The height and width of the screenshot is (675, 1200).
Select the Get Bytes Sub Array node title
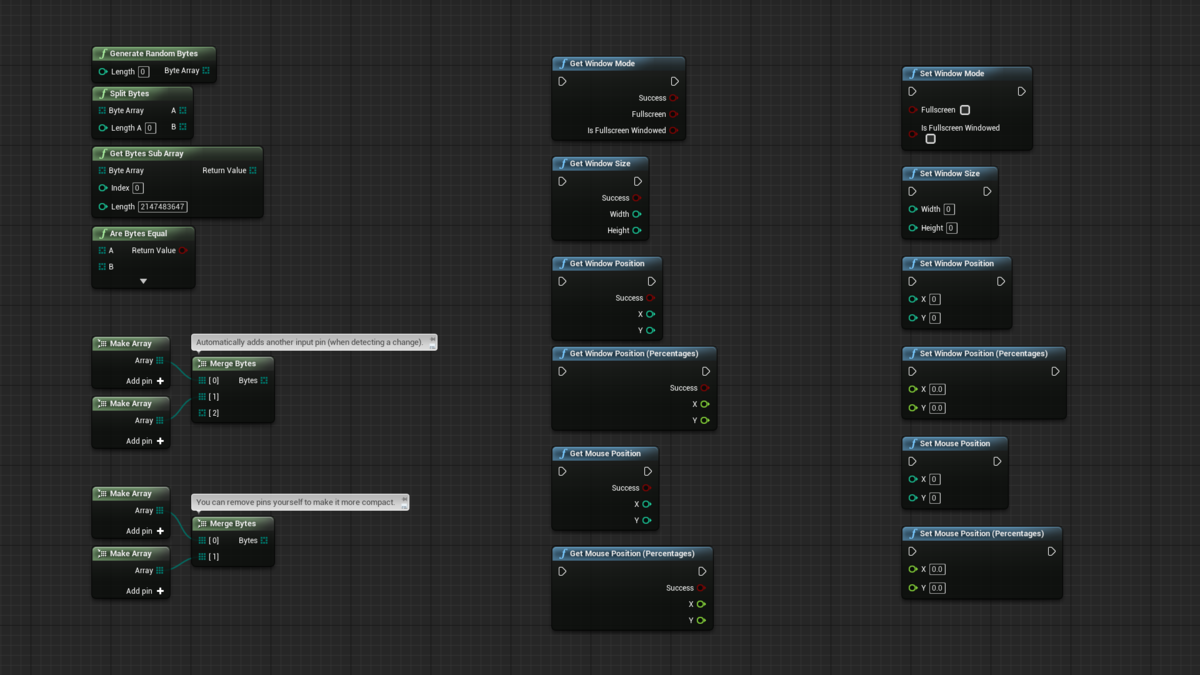[147, 153]
